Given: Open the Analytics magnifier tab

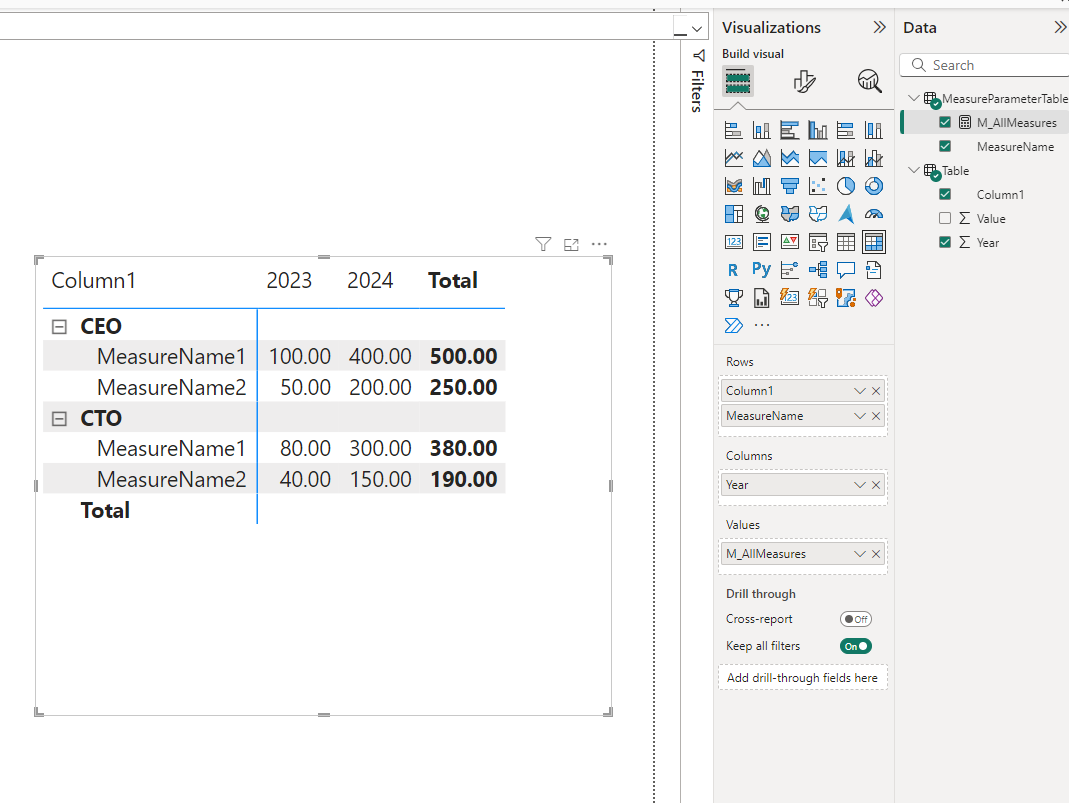Looking at the screenshot, I should tap(869, 81).
